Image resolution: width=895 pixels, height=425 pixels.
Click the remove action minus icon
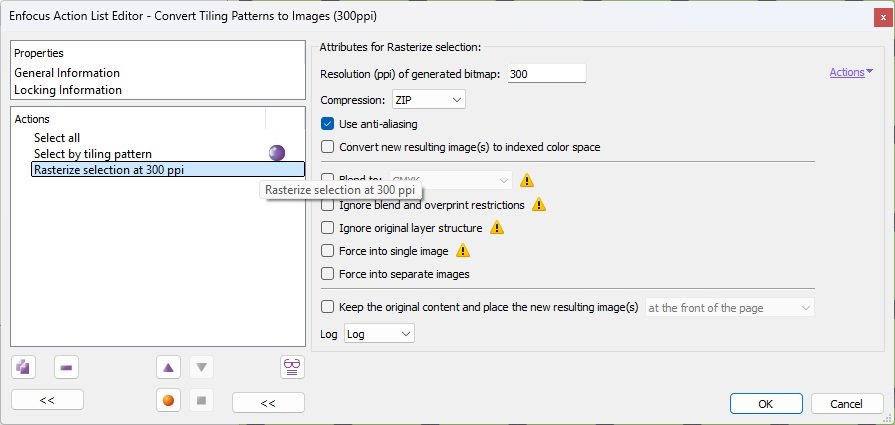coord(66,367)
